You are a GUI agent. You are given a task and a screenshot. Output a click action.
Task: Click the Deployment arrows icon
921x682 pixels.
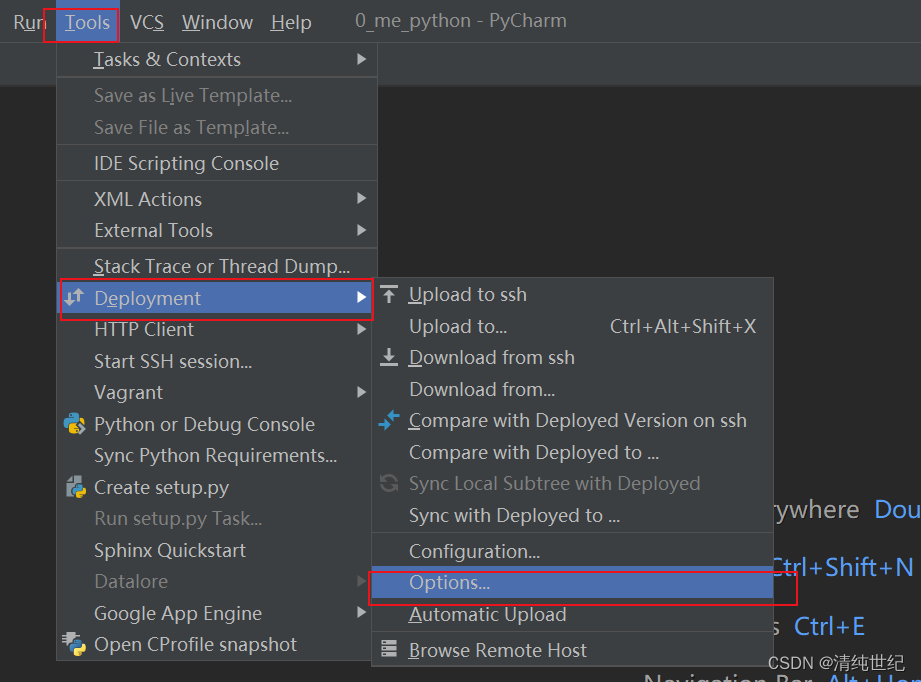pyautogui.click(x=74, y=297)
